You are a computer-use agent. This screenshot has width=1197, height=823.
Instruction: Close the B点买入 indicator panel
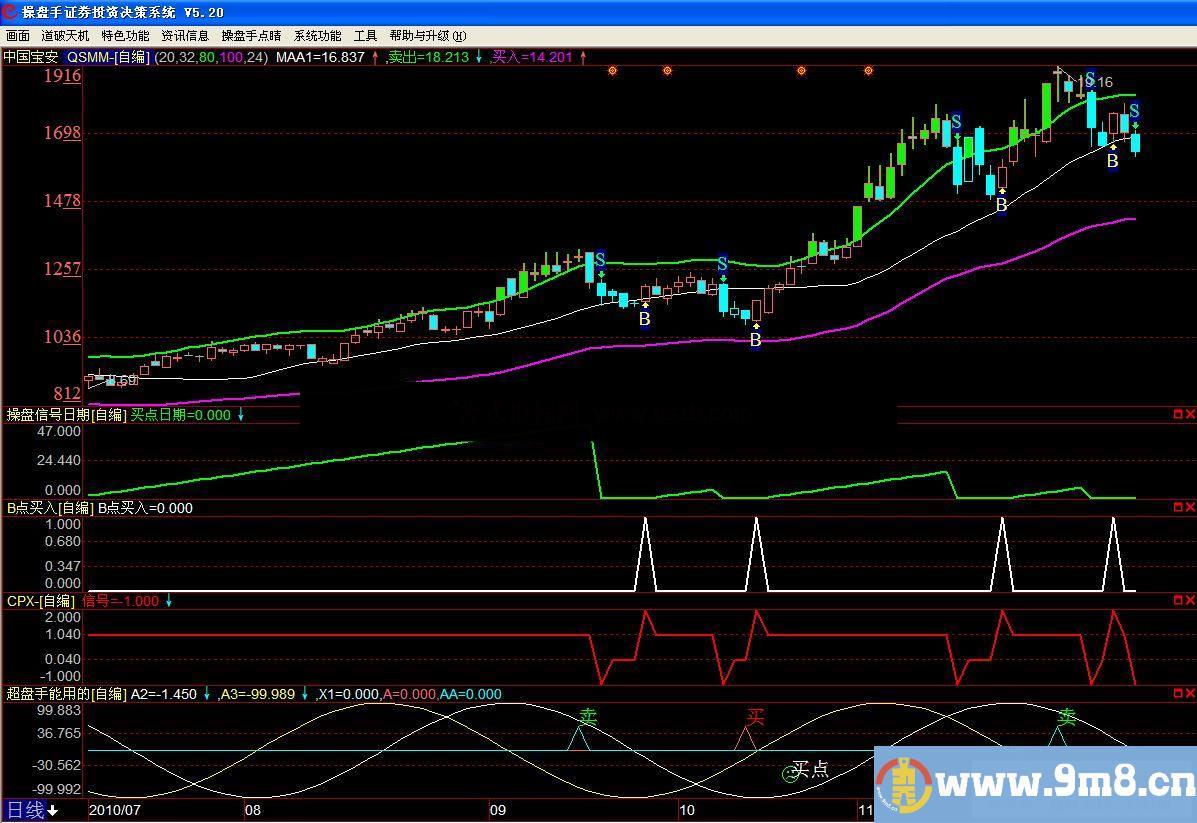[x=1190, y=508]
